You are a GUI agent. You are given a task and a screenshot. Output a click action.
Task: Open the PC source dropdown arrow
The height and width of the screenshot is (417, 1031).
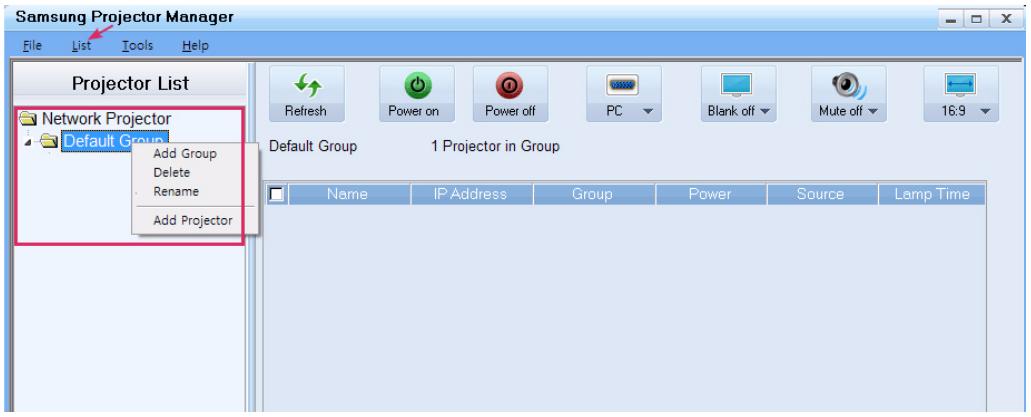point(648,112)
